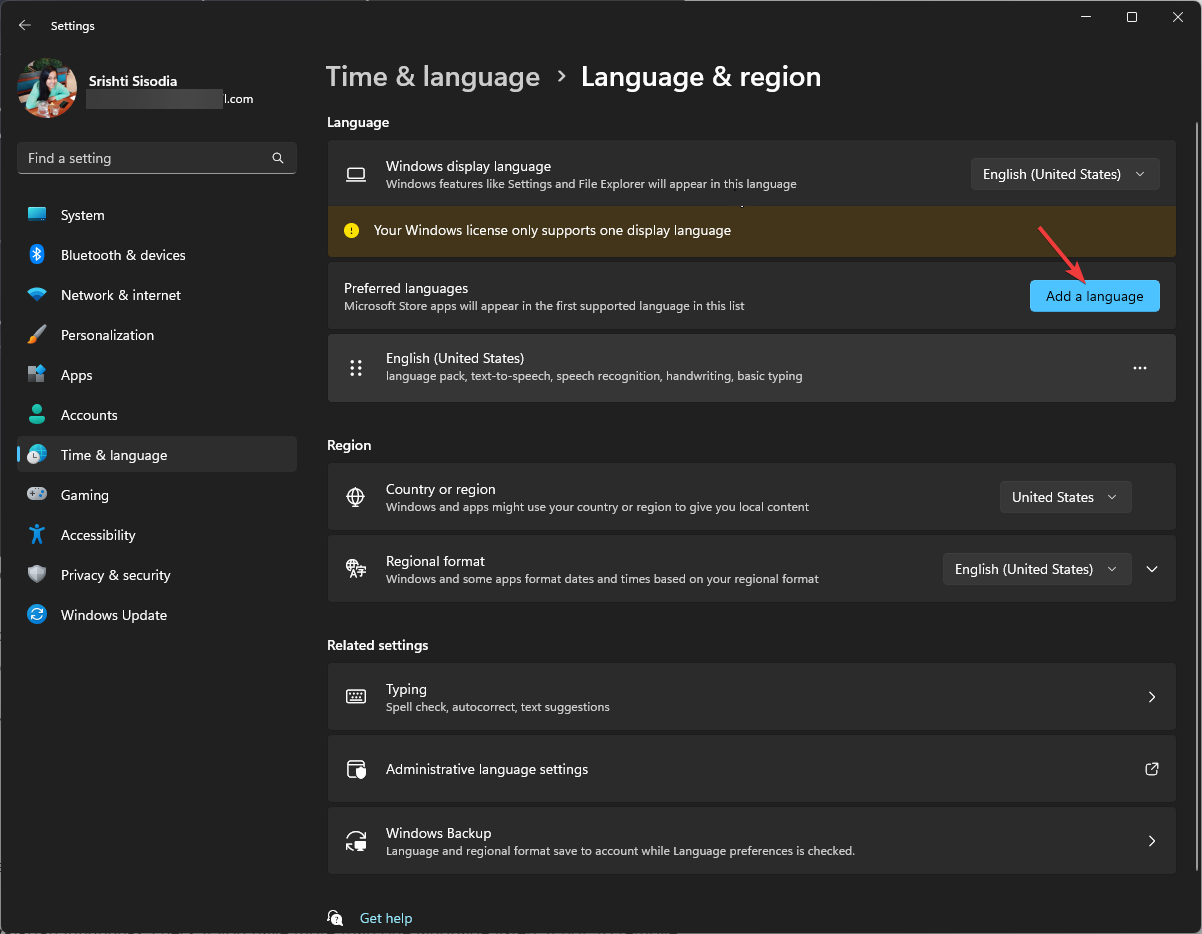The image size is (1202, 934).
Task: Click the search magnifier icon
Action: point(278,158)
